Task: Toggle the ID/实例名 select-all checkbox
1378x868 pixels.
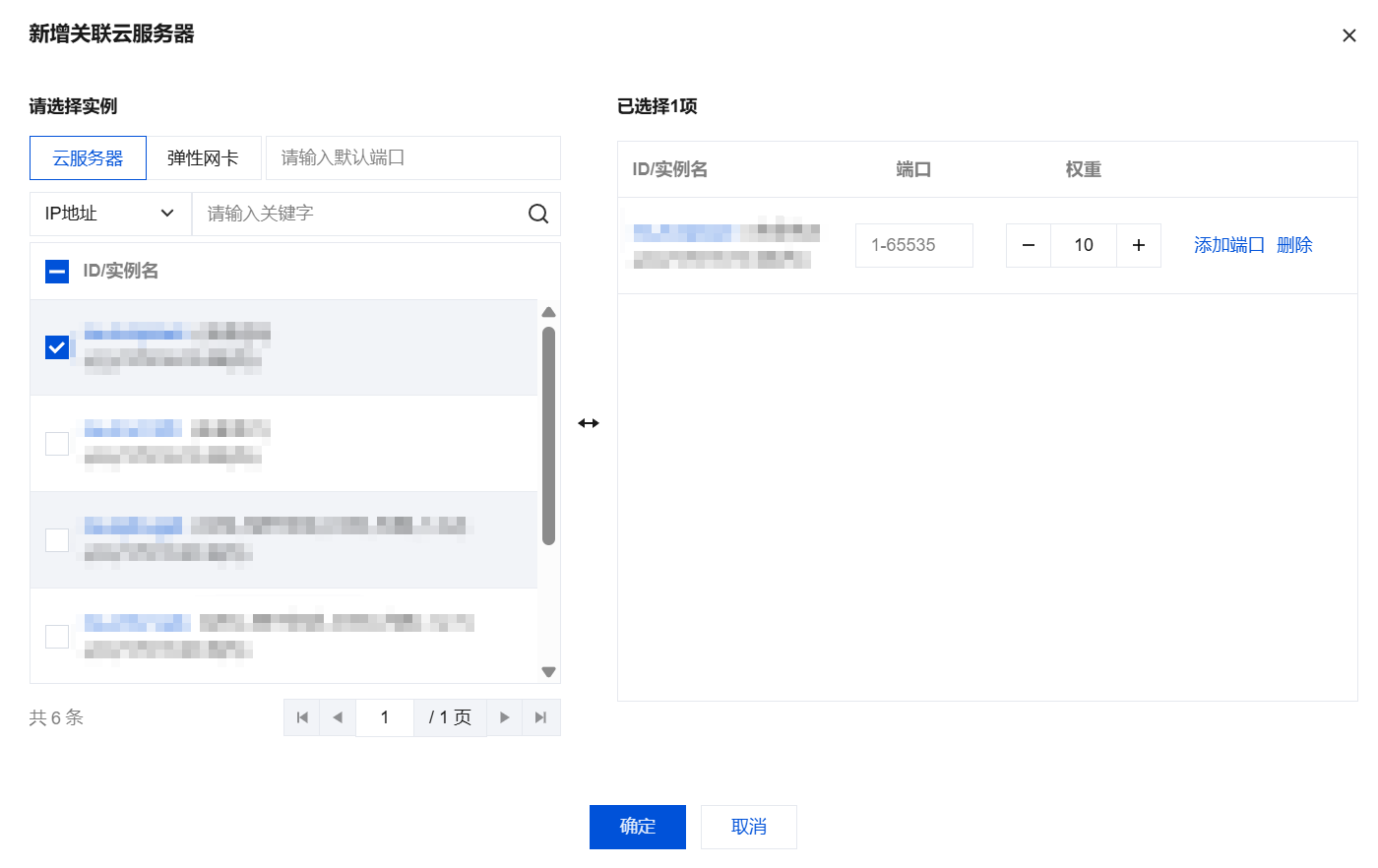Action: 57,271
